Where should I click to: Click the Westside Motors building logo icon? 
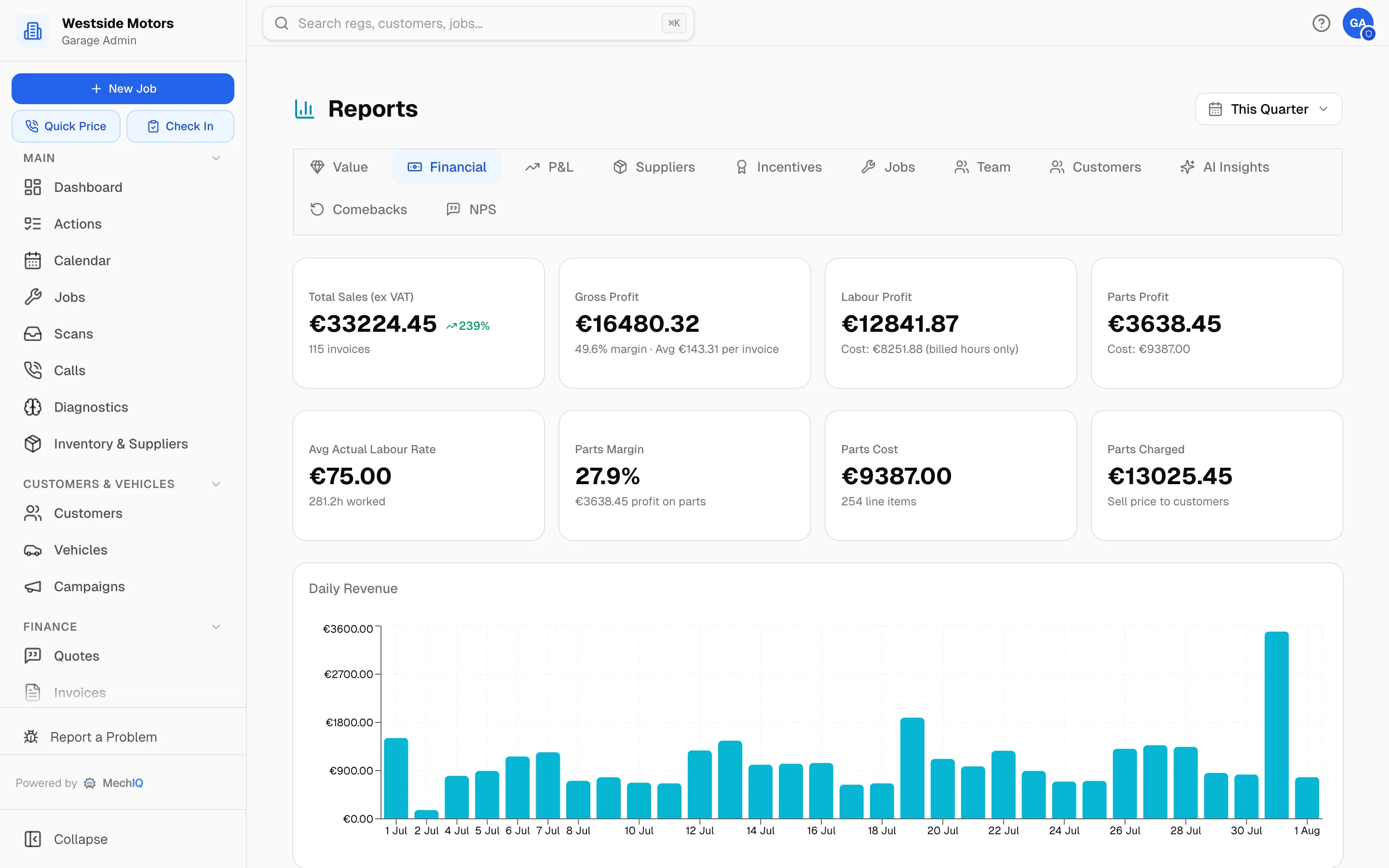[x=33, y=31]
